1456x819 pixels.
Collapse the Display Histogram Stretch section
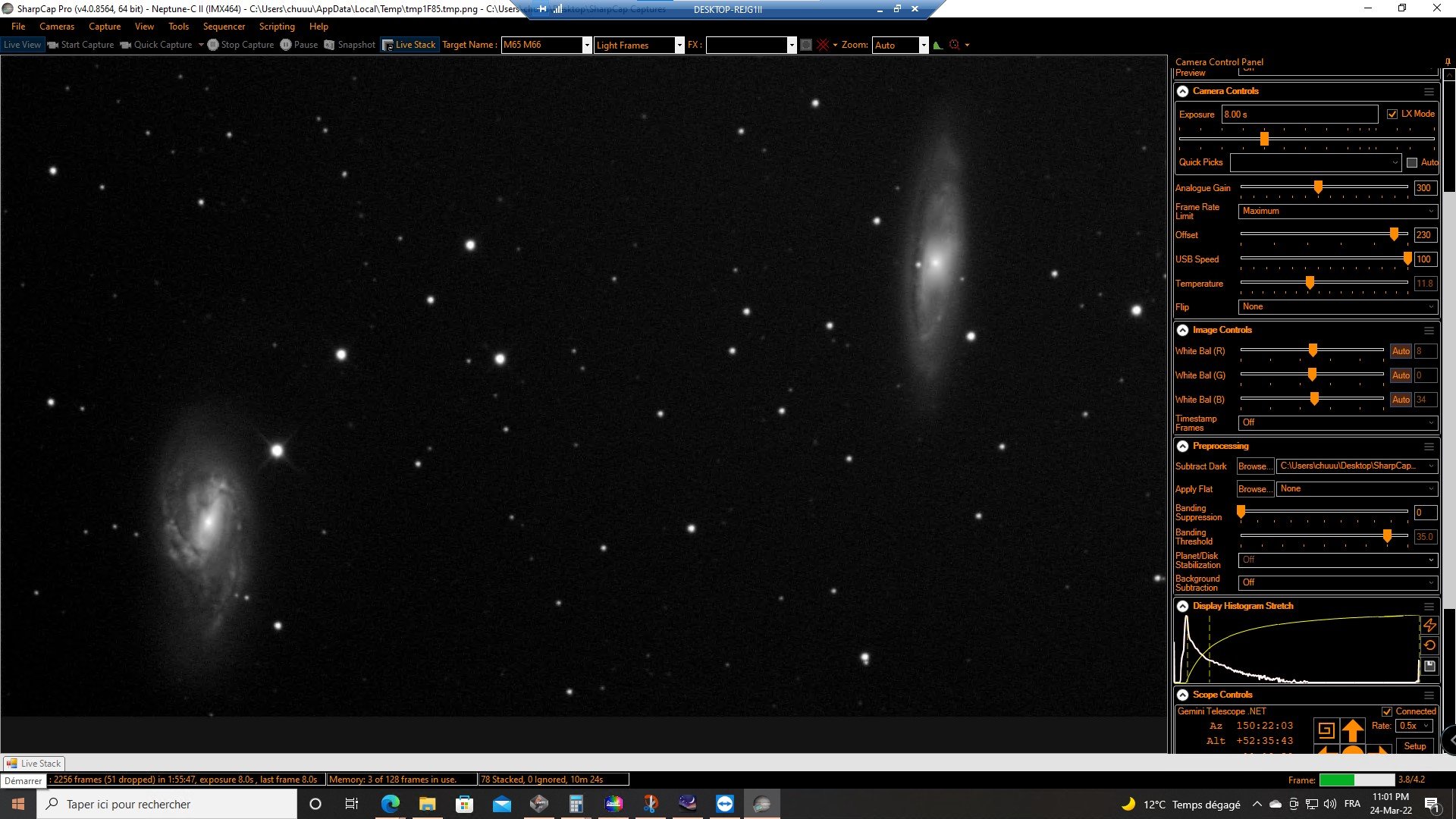(1182, 606)
